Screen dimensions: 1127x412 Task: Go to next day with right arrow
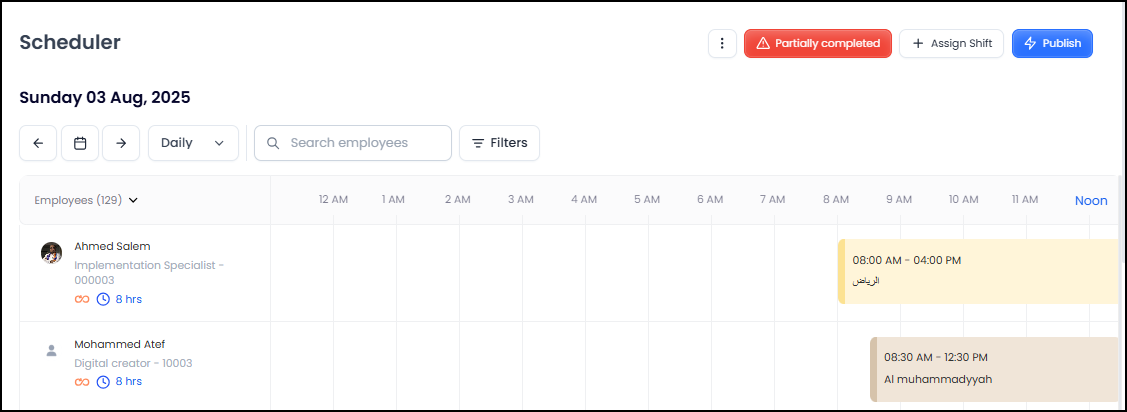(121, 143)
